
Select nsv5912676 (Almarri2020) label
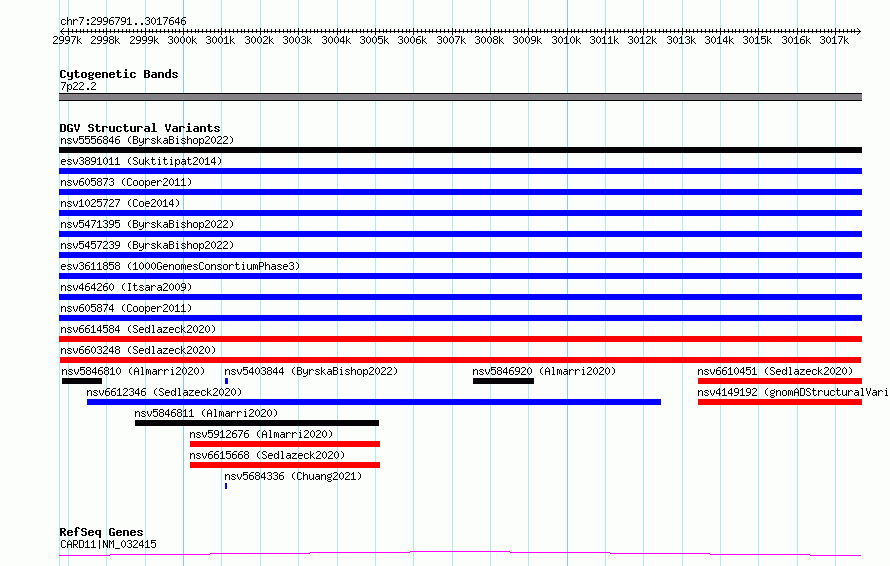[x=261, y=434]
